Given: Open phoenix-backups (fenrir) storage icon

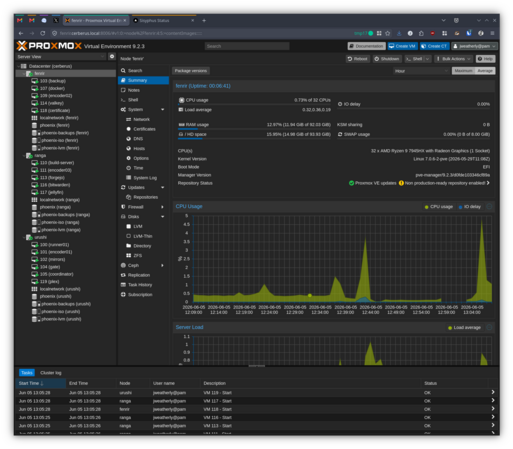Looking at the screenshot, I should (x=36, y=133).
